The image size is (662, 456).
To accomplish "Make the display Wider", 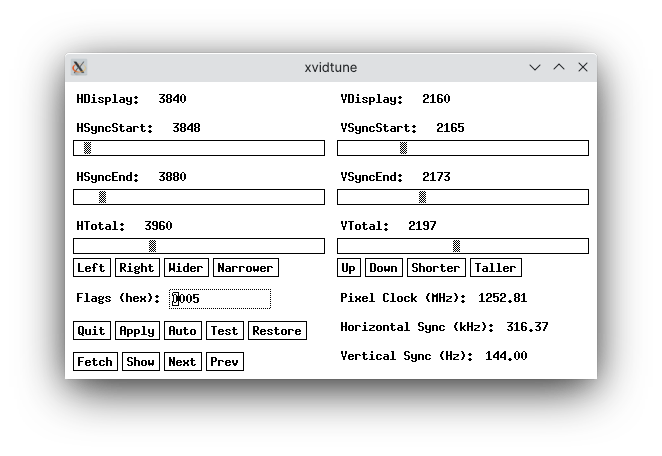I will [x=186, y=268].
